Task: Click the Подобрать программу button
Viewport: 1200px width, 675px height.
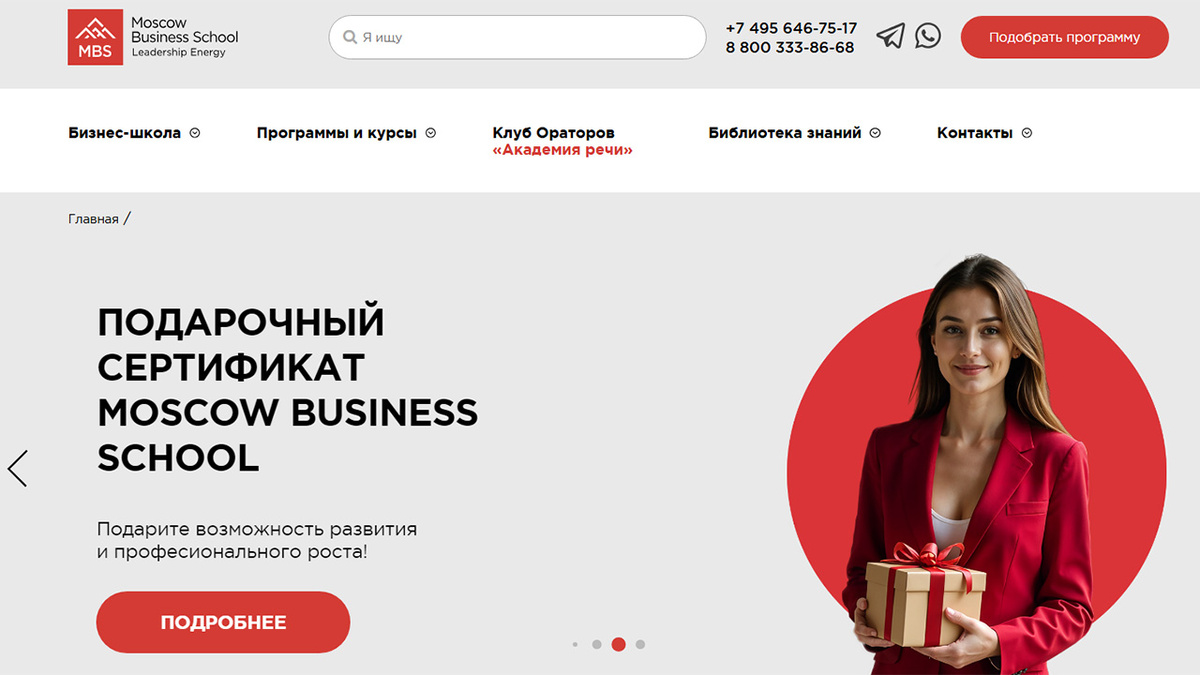Action: pos(1064,37)
